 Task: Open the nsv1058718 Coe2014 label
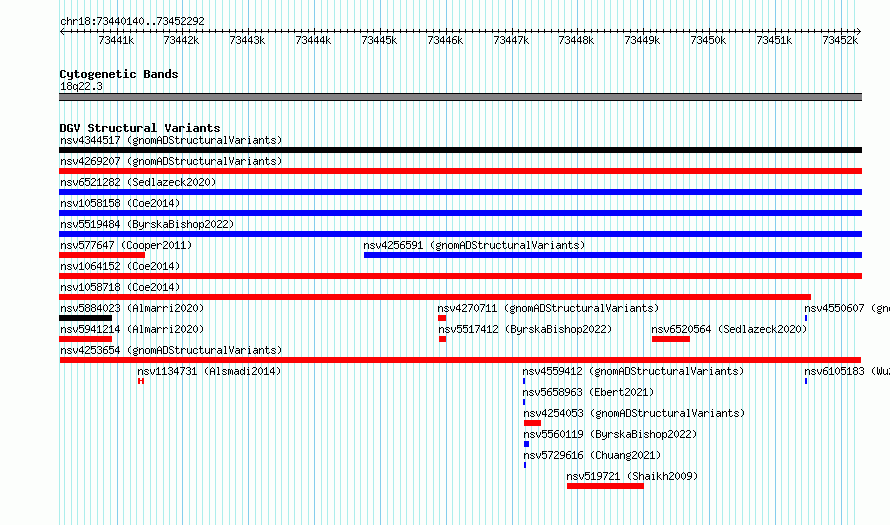coord(120,287)
